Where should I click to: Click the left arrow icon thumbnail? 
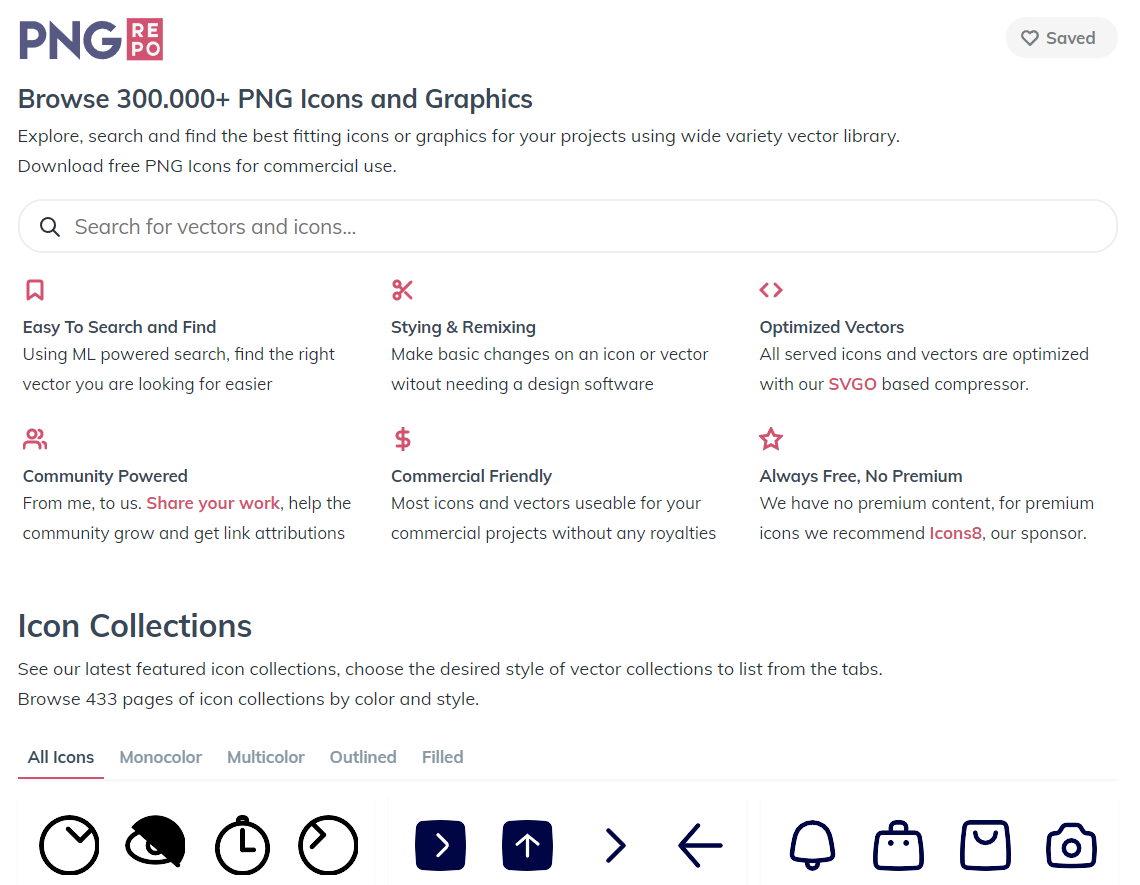[700, 846]
